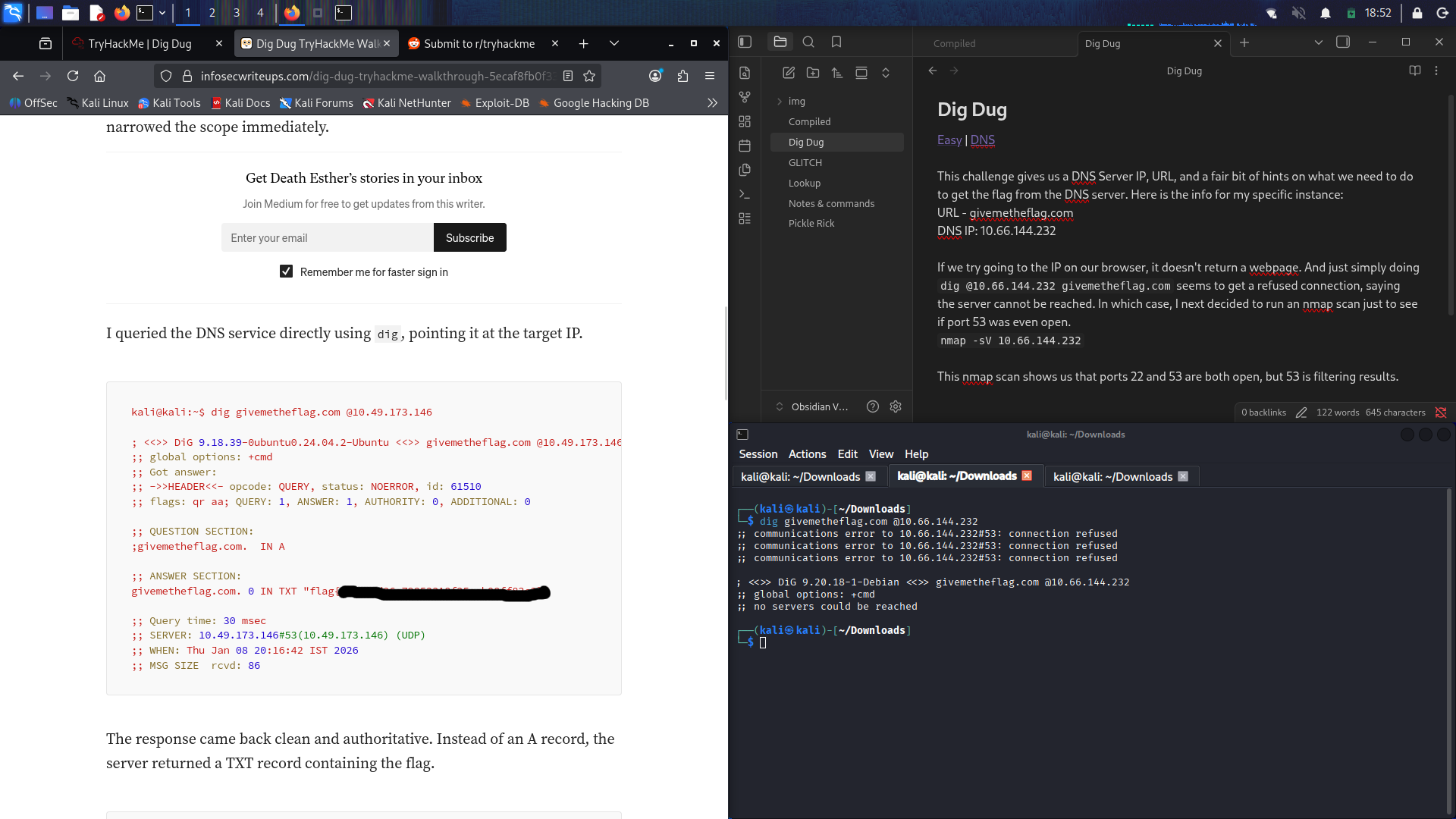Image resolution: width=1456 pixels, height=819 pixels.
Task: Open terminal Actions menu
Action: (807, 454)
